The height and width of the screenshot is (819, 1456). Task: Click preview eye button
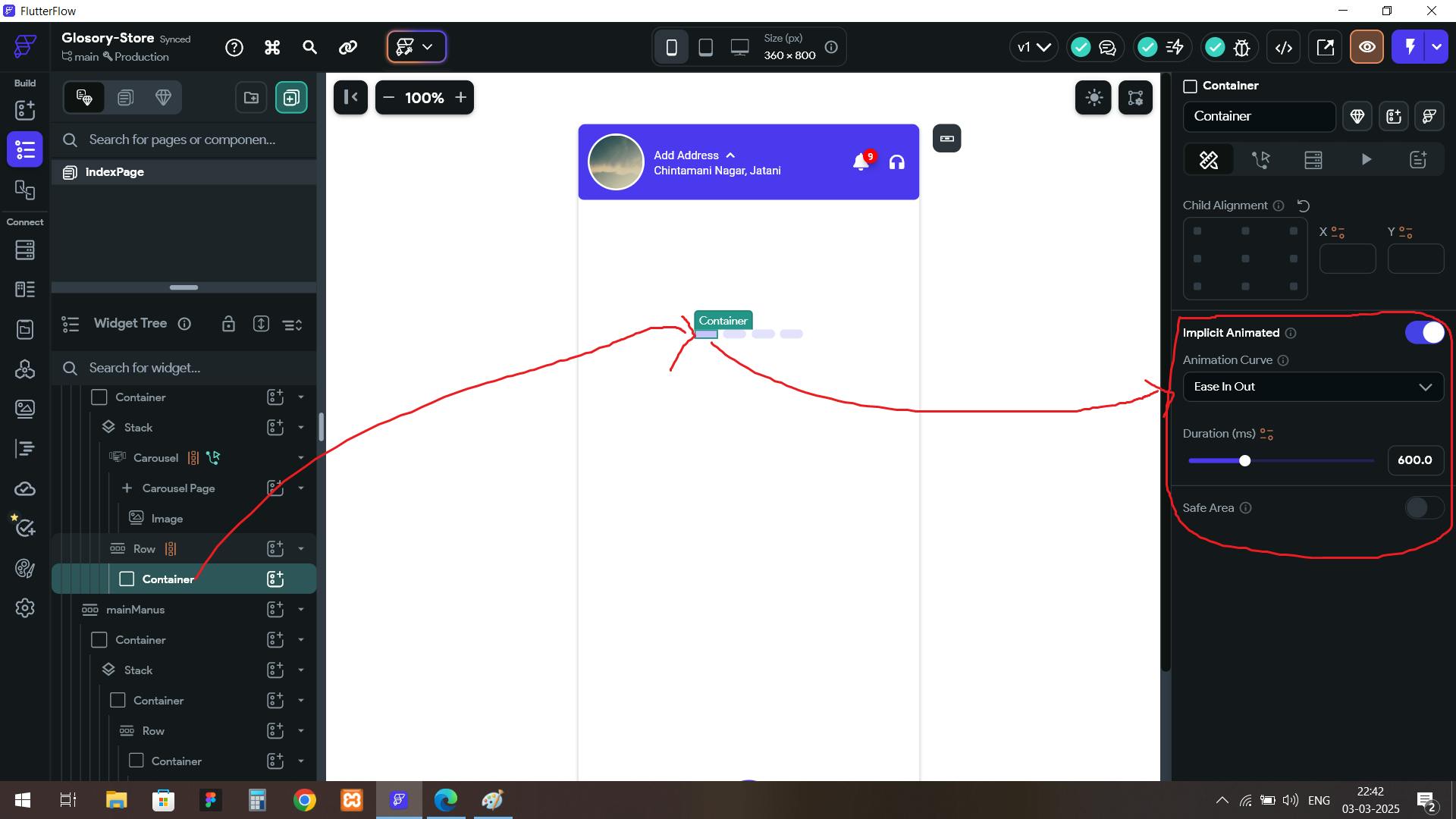coord(1367,47)
